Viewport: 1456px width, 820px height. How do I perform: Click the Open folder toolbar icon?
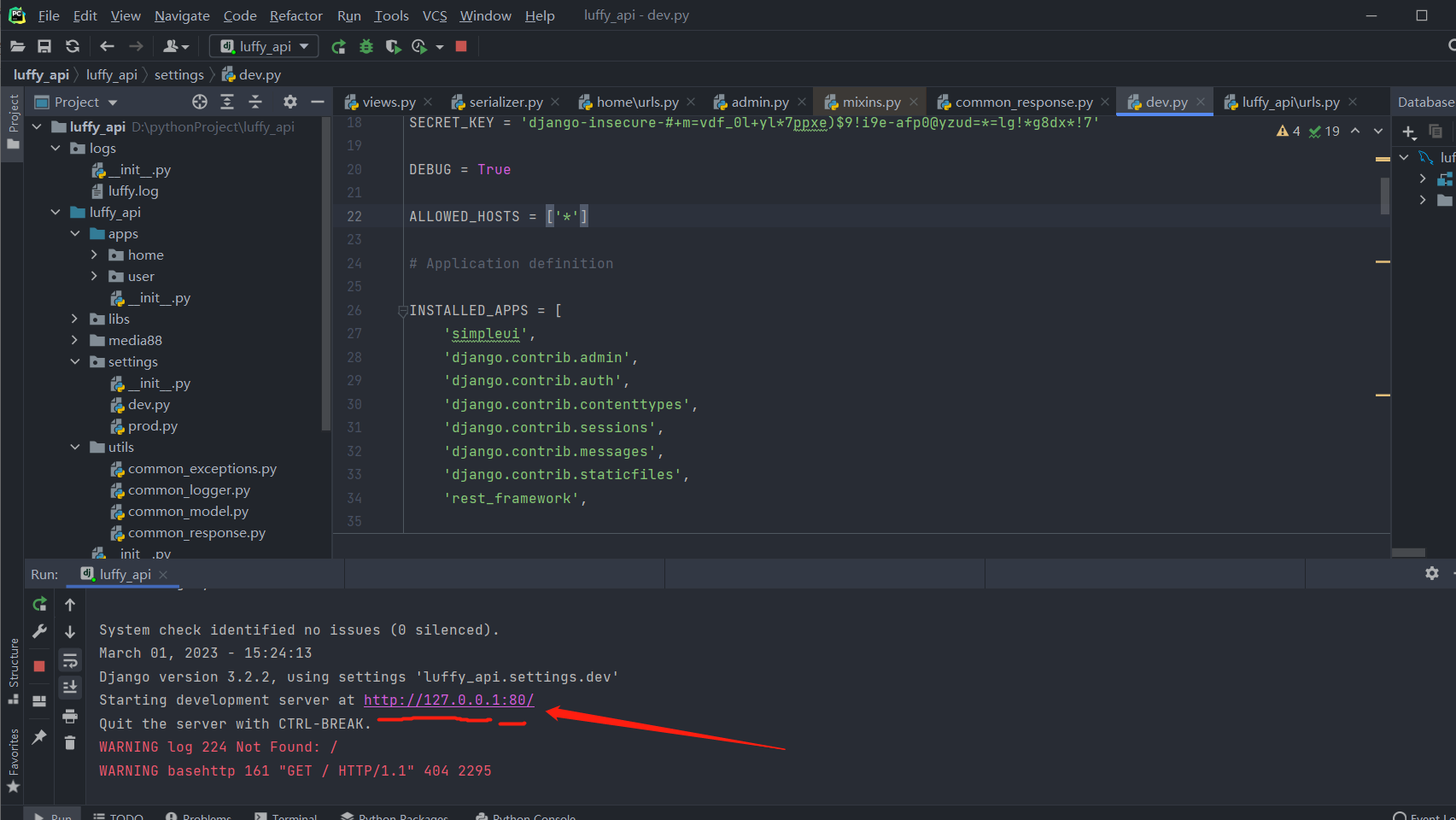[17, 46]
